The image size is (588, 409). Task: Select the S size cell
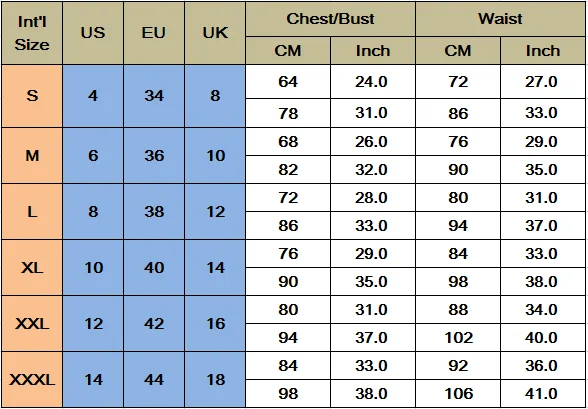coord(32,96)
